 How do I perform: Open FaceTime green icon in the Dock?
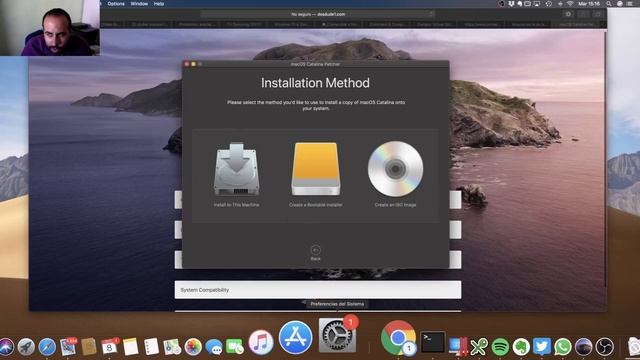(x=235, y=347)
